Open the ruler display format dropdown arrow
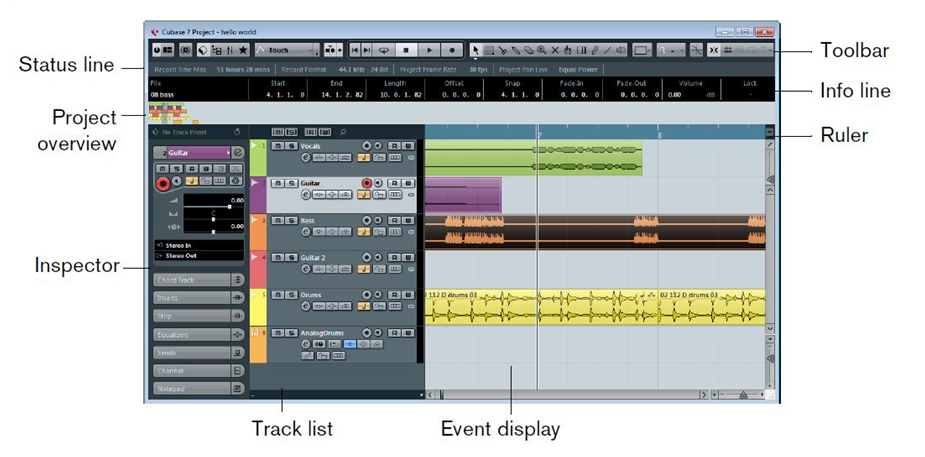Screen dimensions: 925x457 tap(769, 132)
